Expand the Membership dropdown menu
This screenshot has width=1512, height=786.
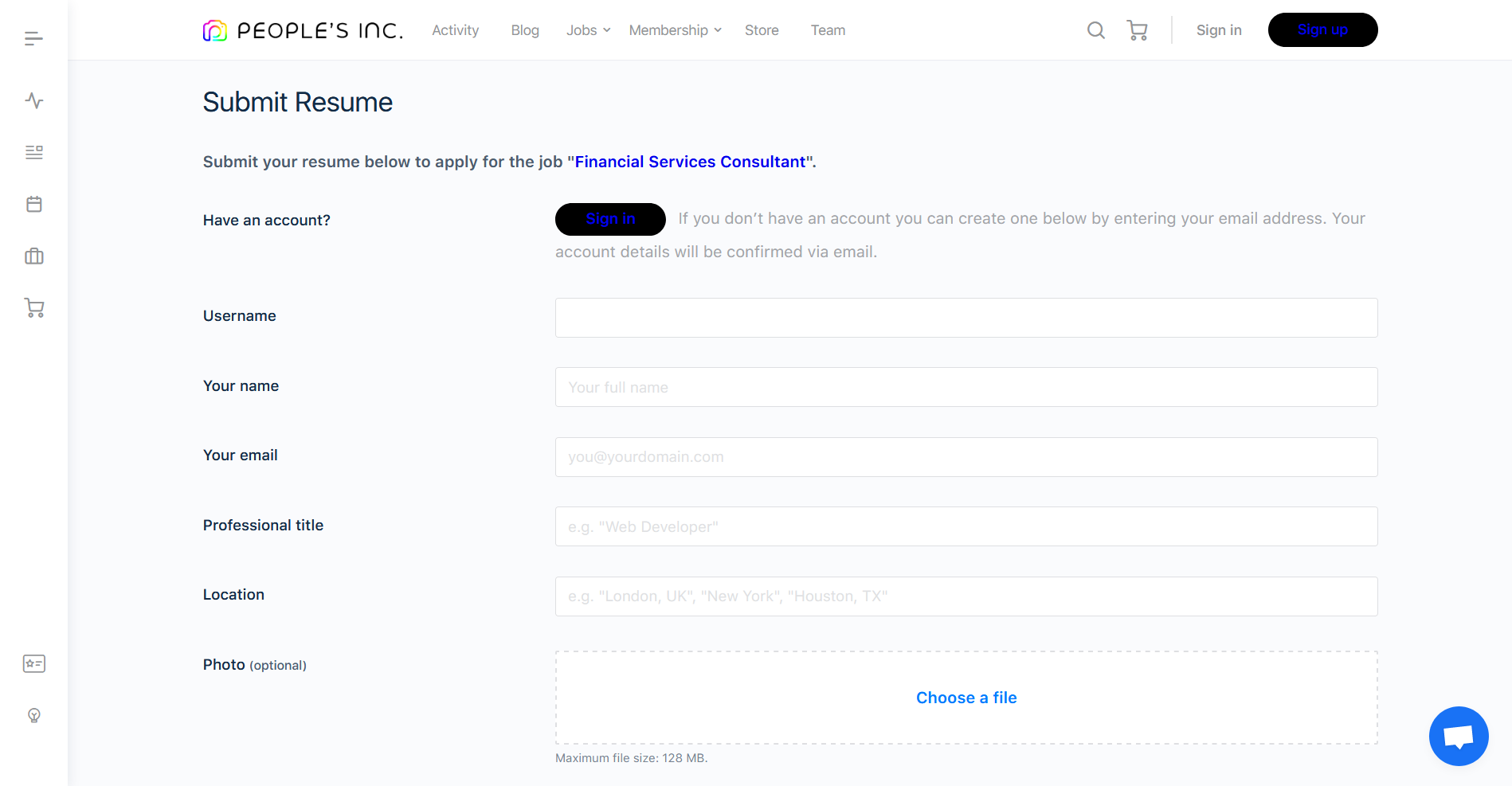coord(675,30)
